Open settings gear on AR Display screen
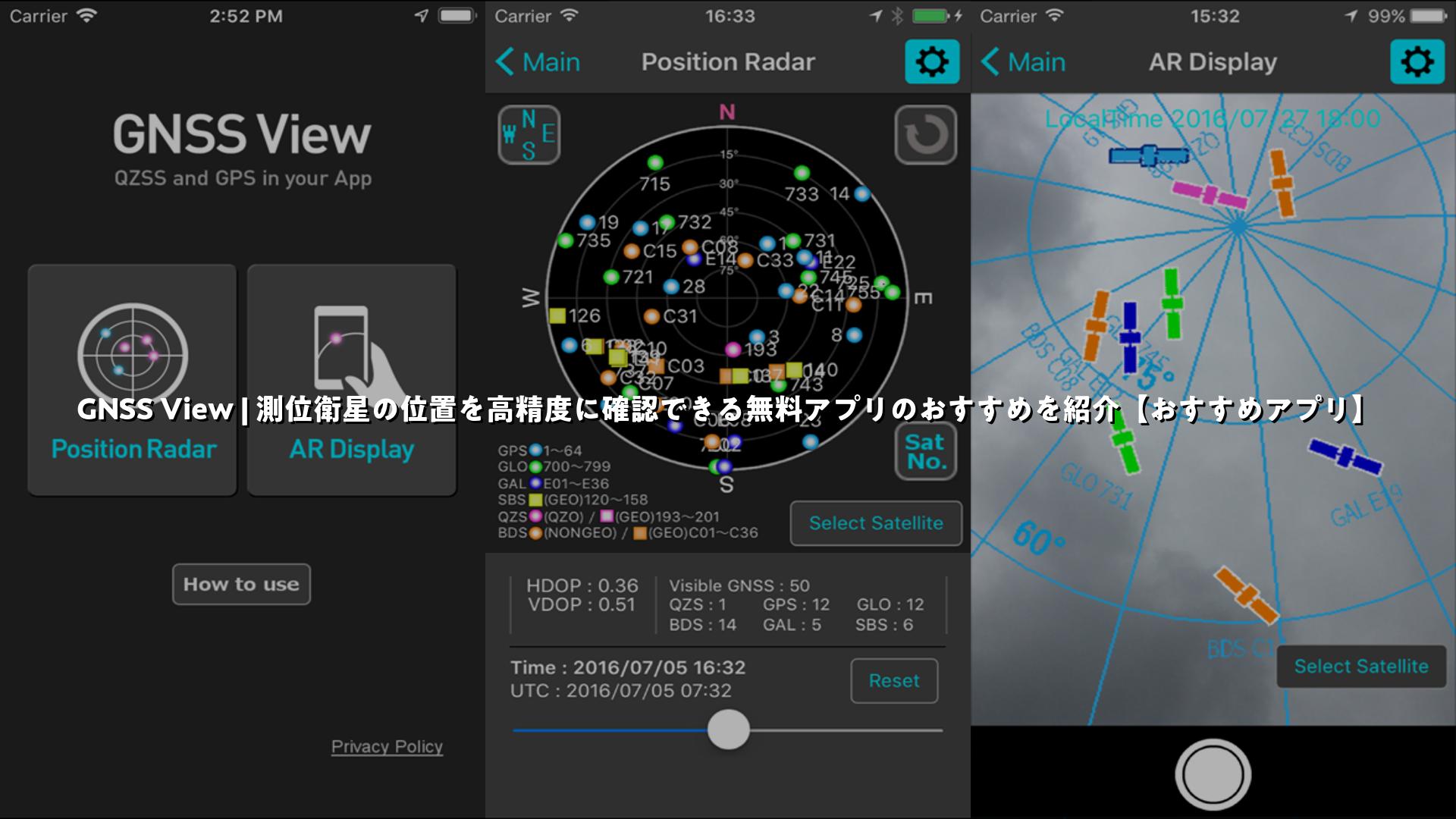 tap(1417, 62)
